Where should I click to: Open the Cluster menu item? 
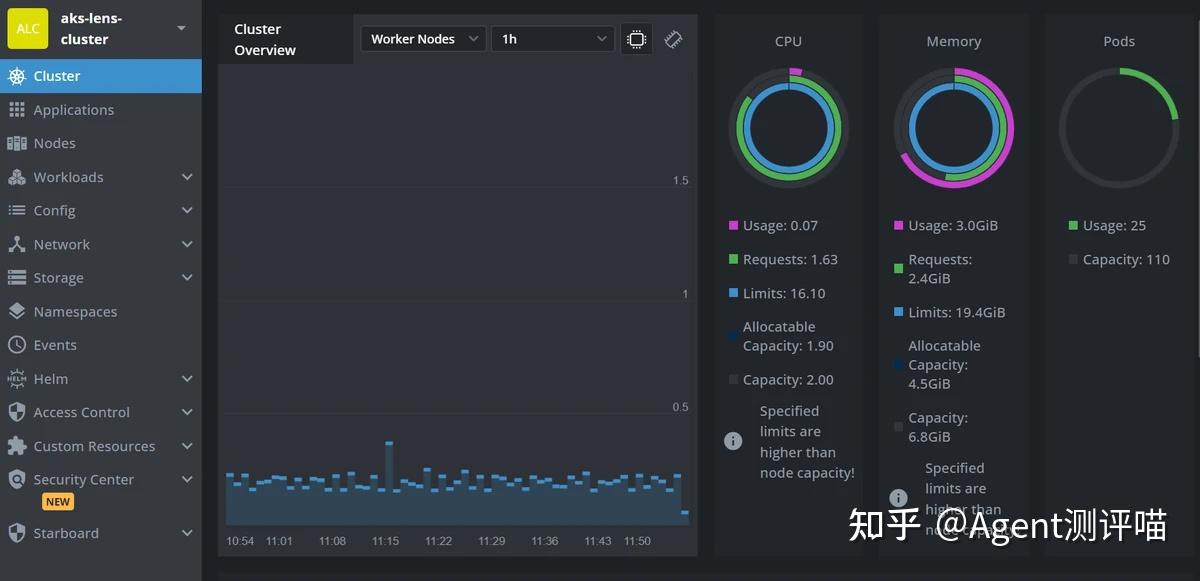pyautogui.click(x=101, y=76)
